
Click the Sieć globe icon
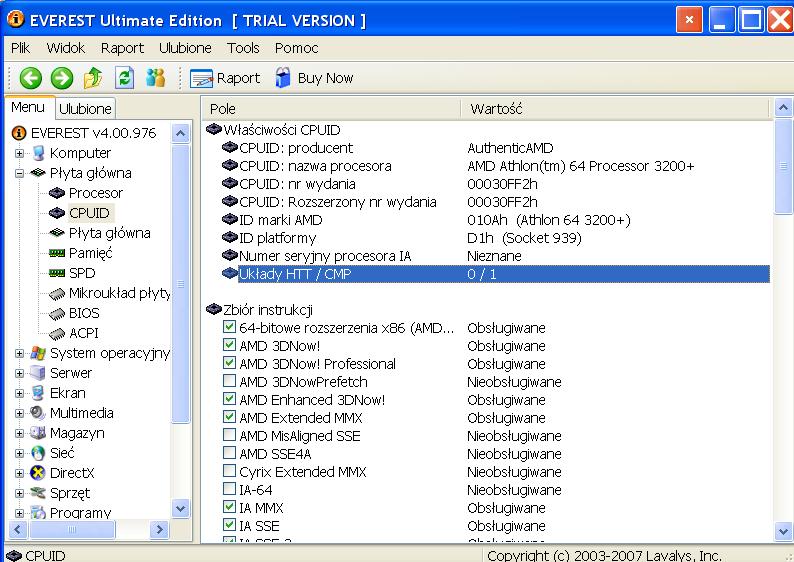point(38,453)
